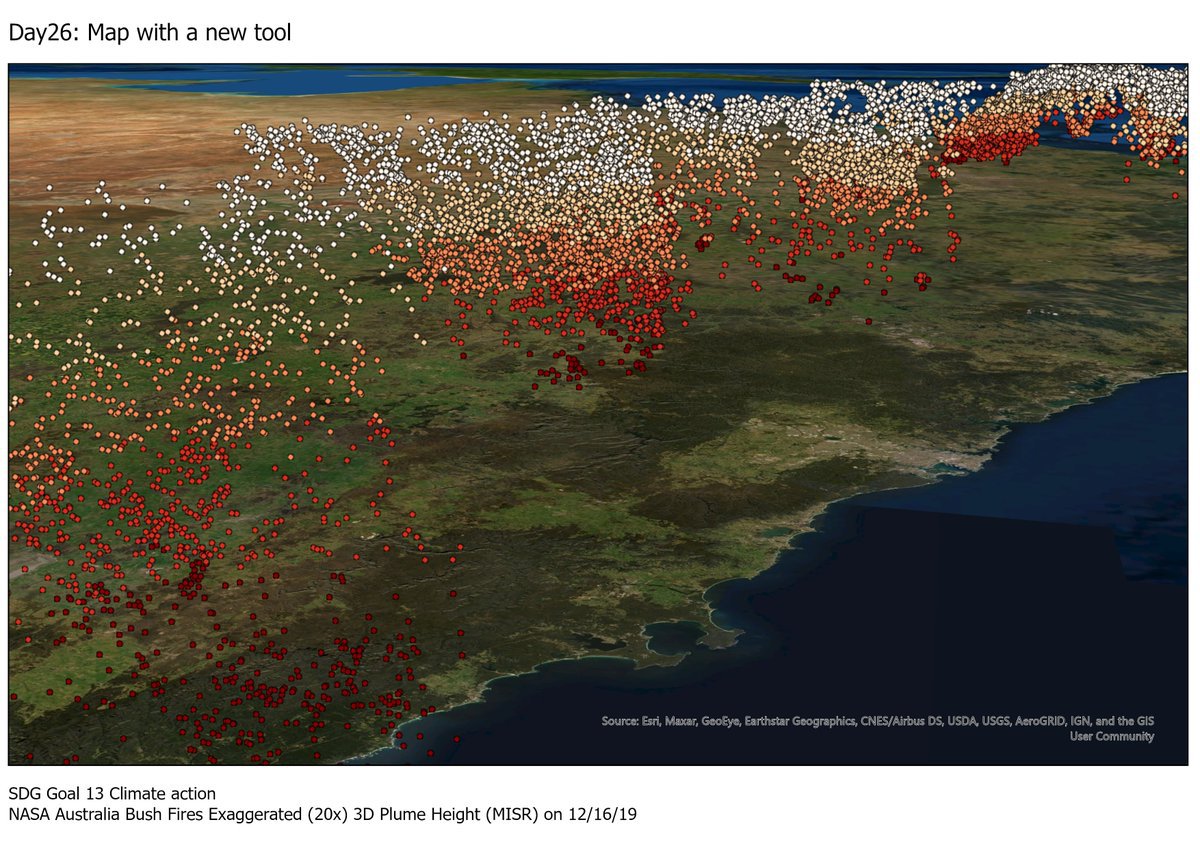
Task: Click the "Source: Esri, Maxar" attribution text
Action: 650,721
